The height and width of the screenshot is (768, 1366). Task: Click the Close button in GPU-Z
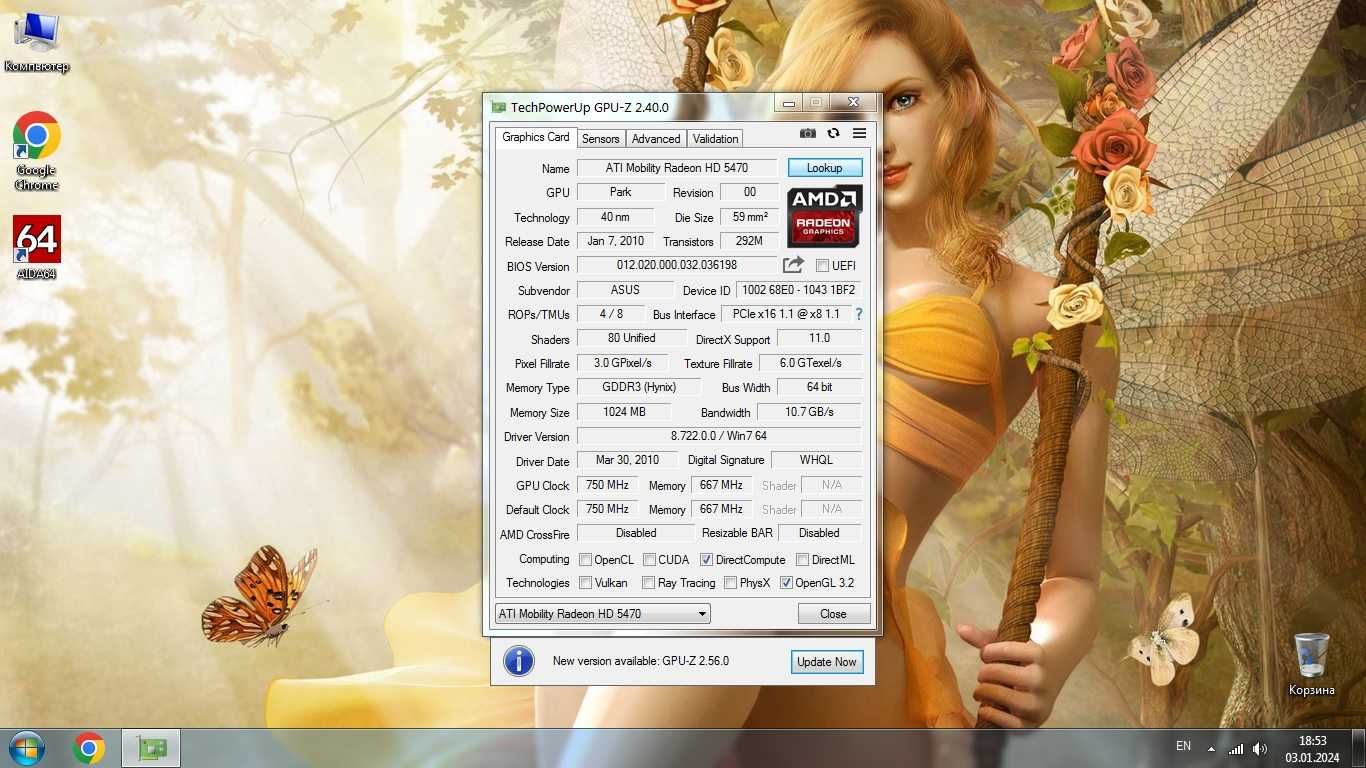[x=833, y=613]
